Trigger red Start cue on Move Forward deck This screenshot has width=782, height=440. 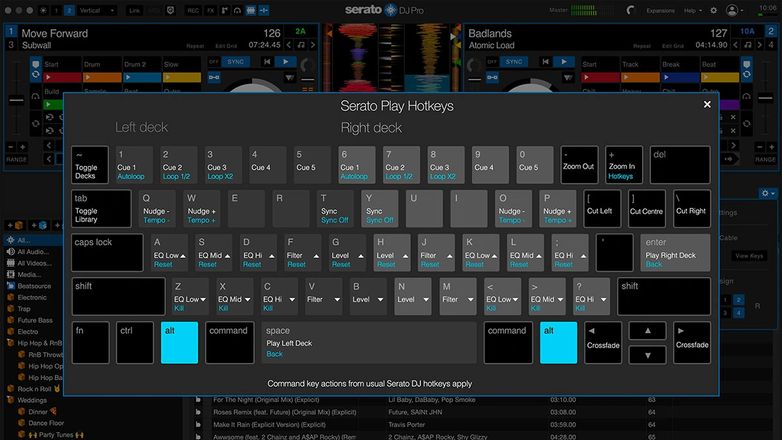[62, 77]
